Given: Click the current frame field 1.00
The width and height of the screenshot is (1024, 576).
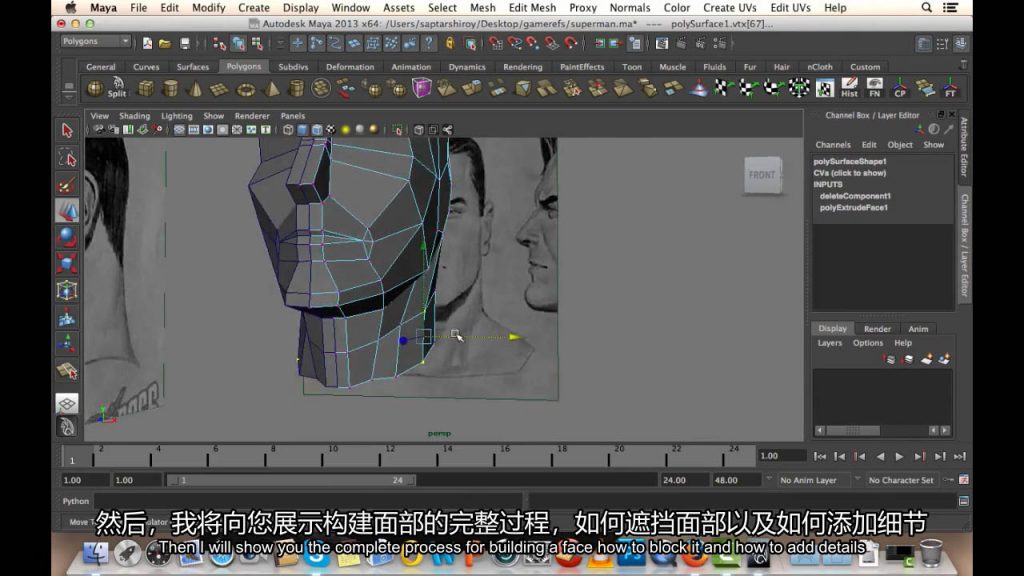Looking at the screenshot, I should pos(781,456).
